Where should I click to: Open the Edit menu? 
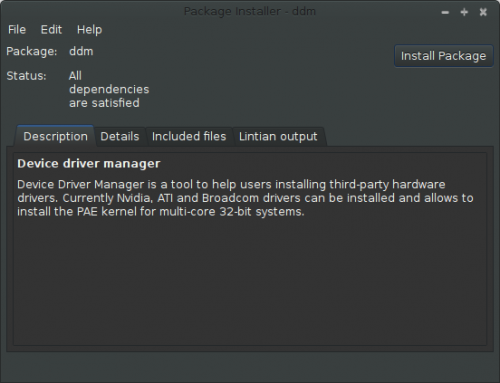[51, 30]
